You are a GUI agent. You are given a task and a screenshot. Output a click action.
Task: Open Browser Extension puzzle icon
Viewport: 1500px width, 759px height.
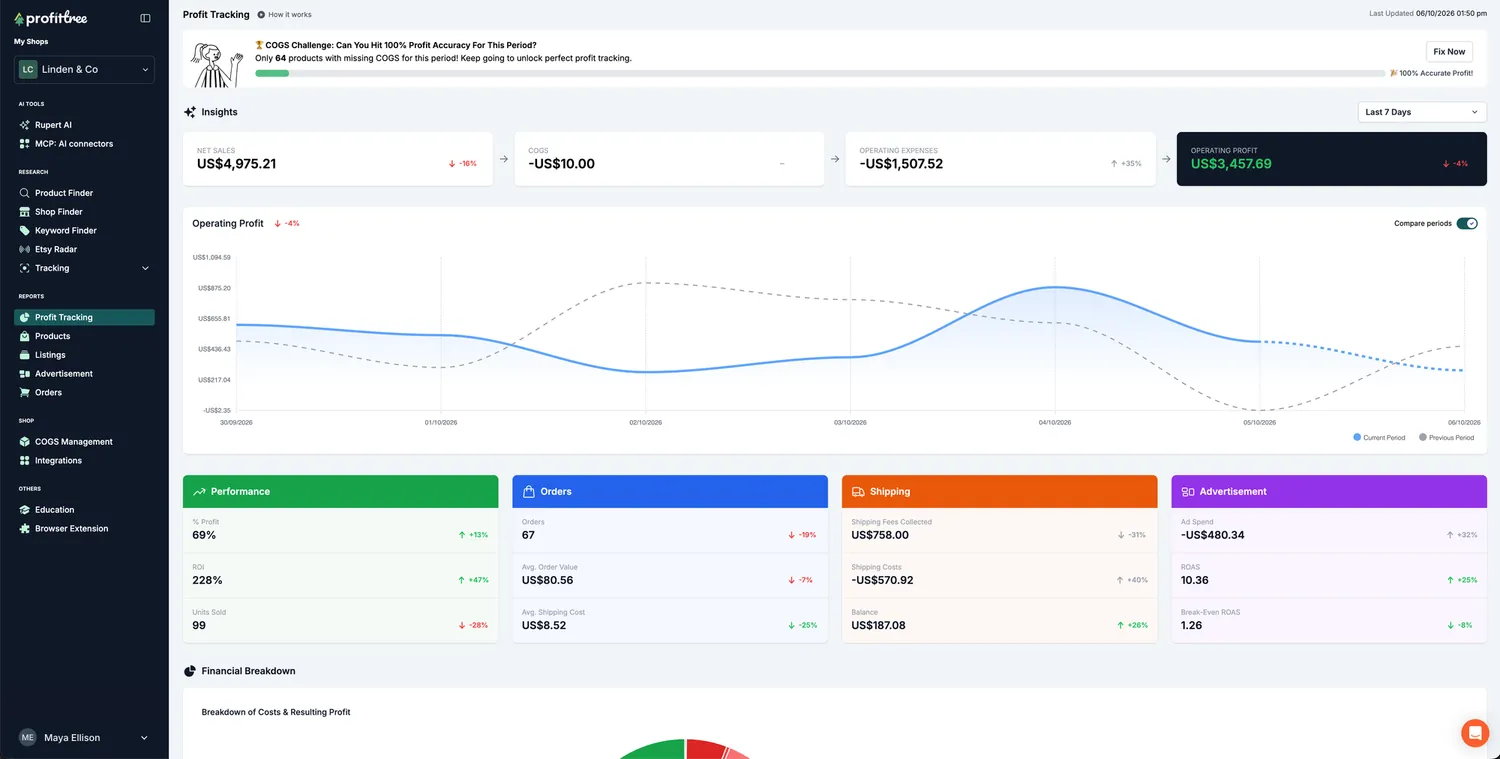(x=25, y=529)
